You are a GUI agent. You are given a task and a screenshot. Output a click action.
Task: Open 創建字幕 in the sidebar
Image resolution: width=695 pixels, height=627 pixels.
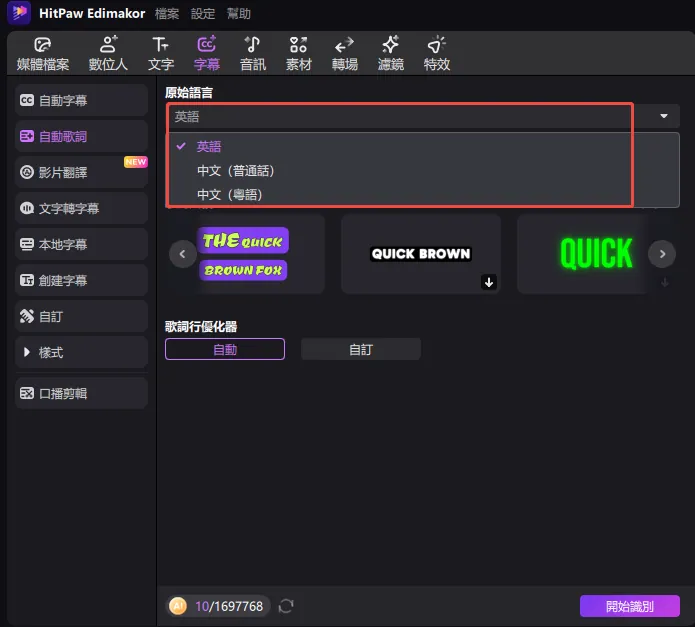point(82,280)
